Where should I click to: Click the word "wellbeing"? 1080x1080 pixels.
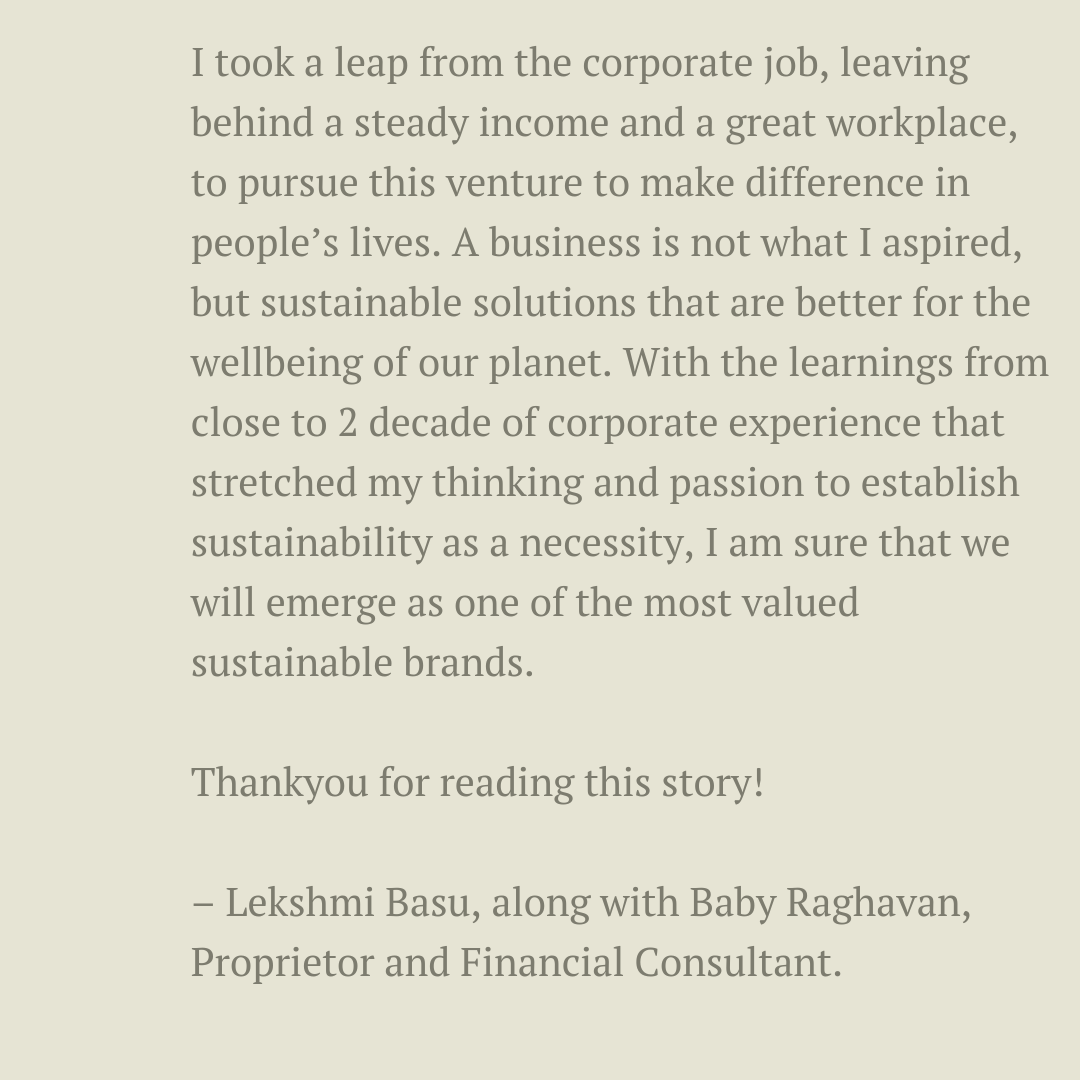pos(276,364)
